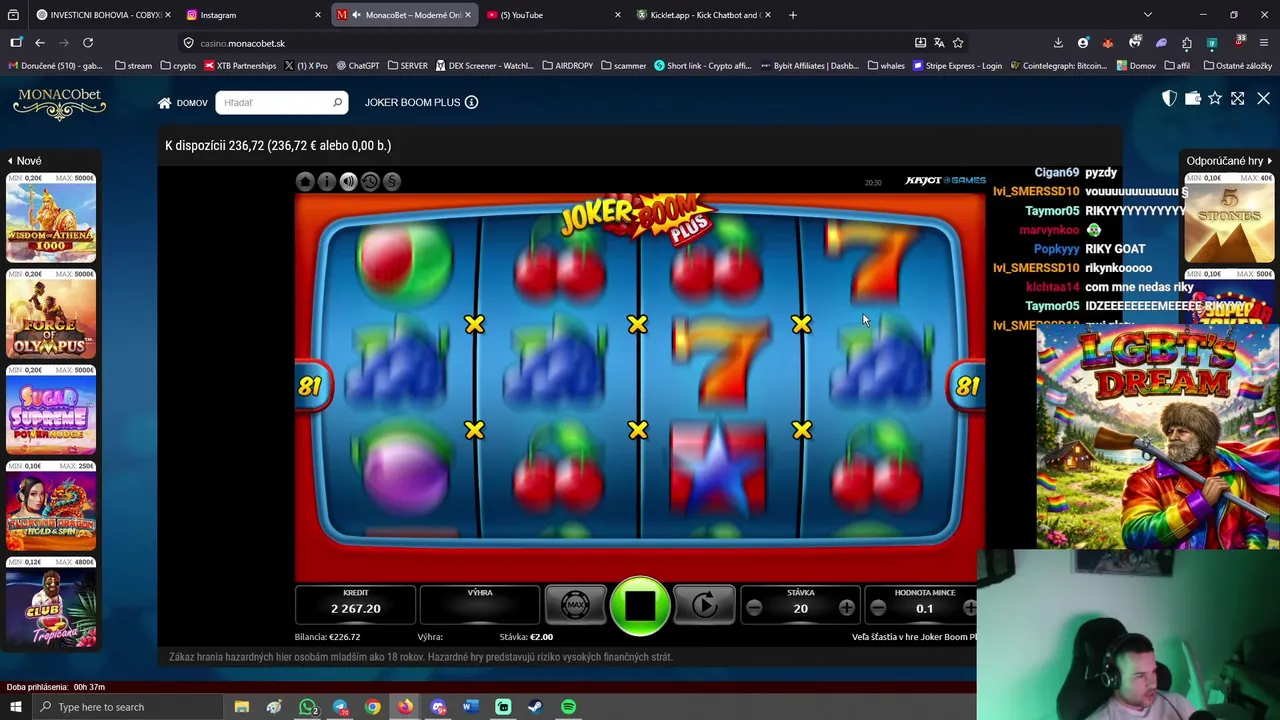1280x720 pixels.
Task: Open browser downloads icon
Action: coord(1058,43)
